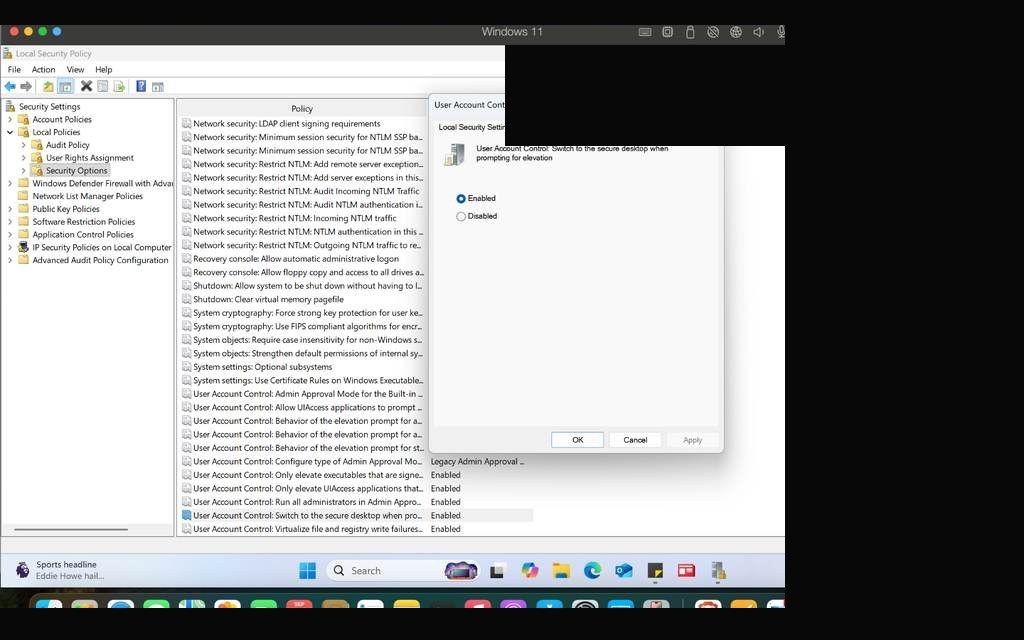1024x640 pixels.
Task: Click the Cancel button in the dialog
Action: pyautogui.click(x=635, y=440)
